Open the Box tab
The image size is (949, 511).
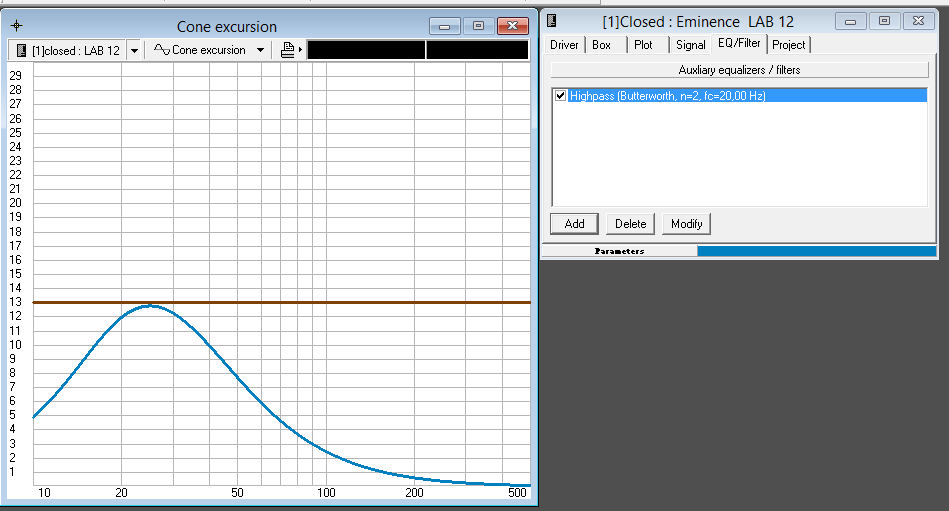click(x=601, y=45)
